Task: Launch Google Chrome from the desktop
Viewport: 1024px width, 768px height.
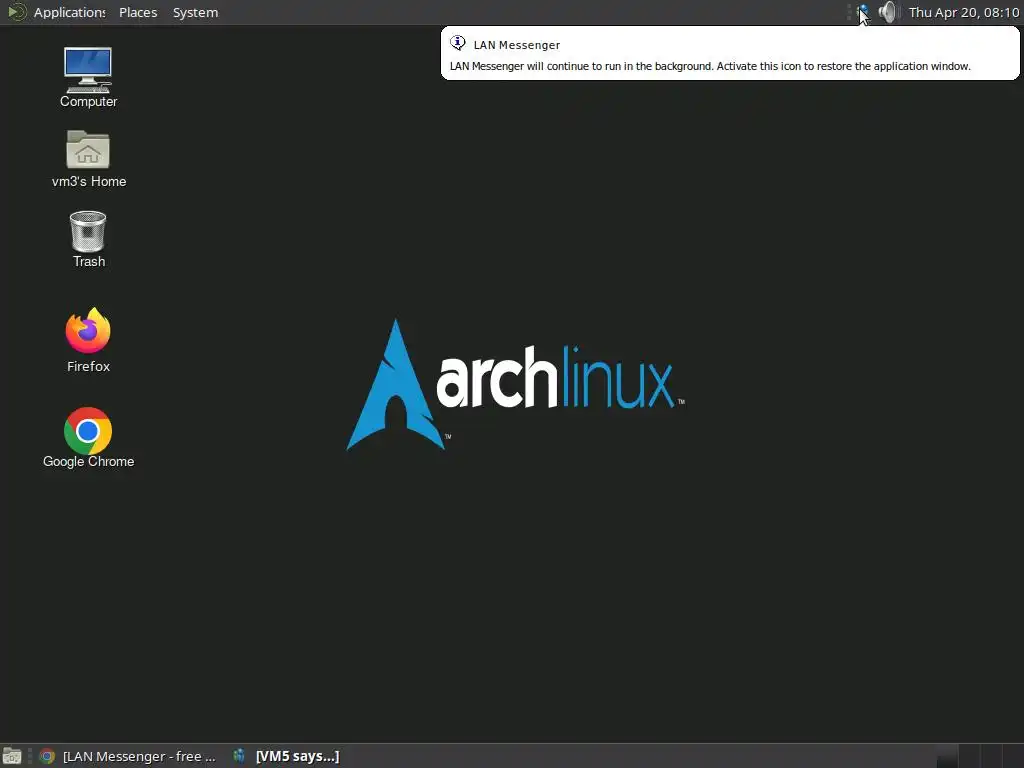Action: pyautogui.click(x=88, y=438)
